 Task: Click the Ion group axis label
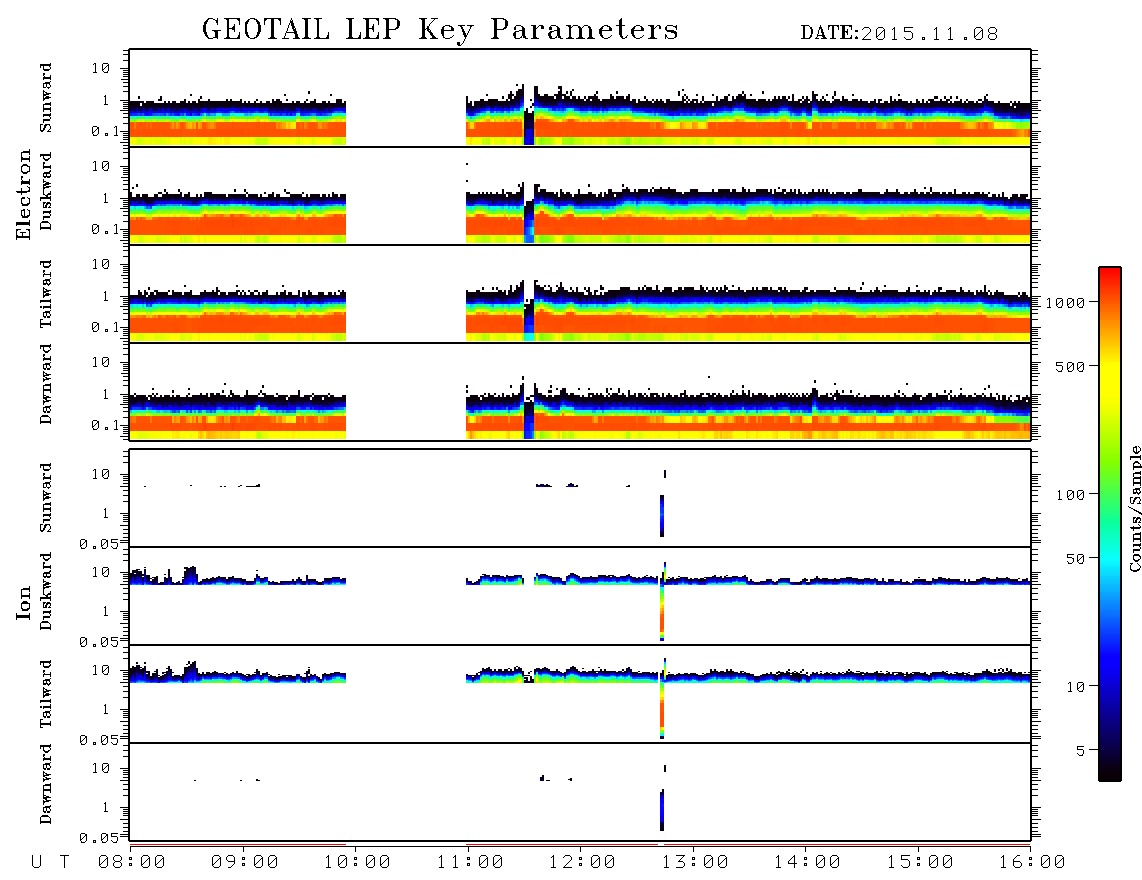click(24, 602)
